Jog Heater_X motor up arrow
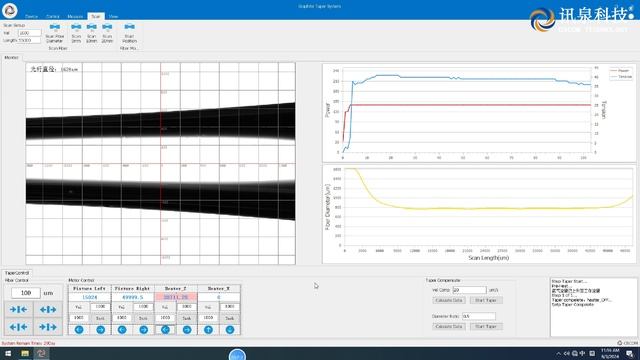Screen dimensions: 640x360 pos(208,330)
